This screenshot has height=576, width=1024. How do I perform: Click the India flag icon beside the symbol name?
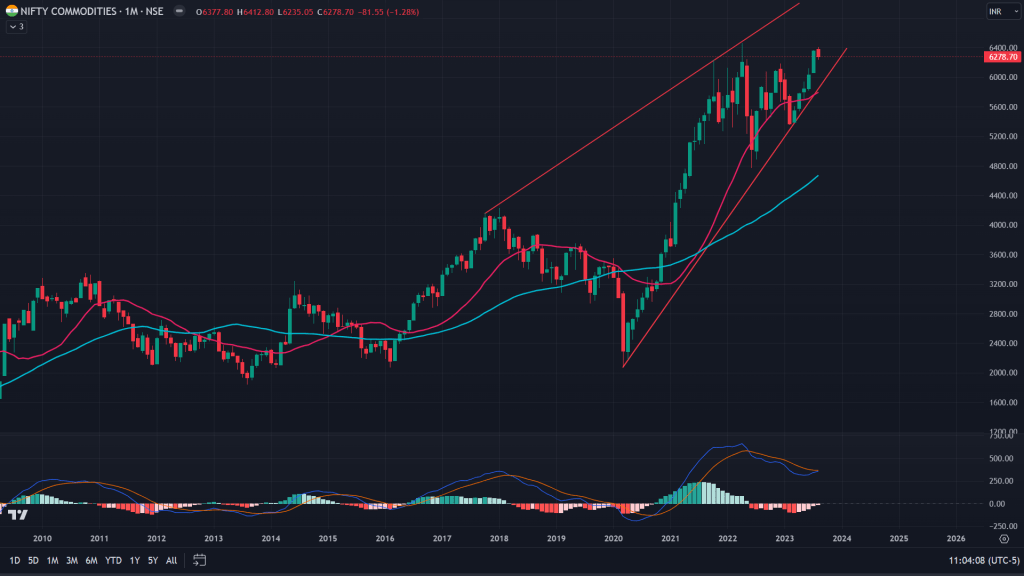pos(12,11)
